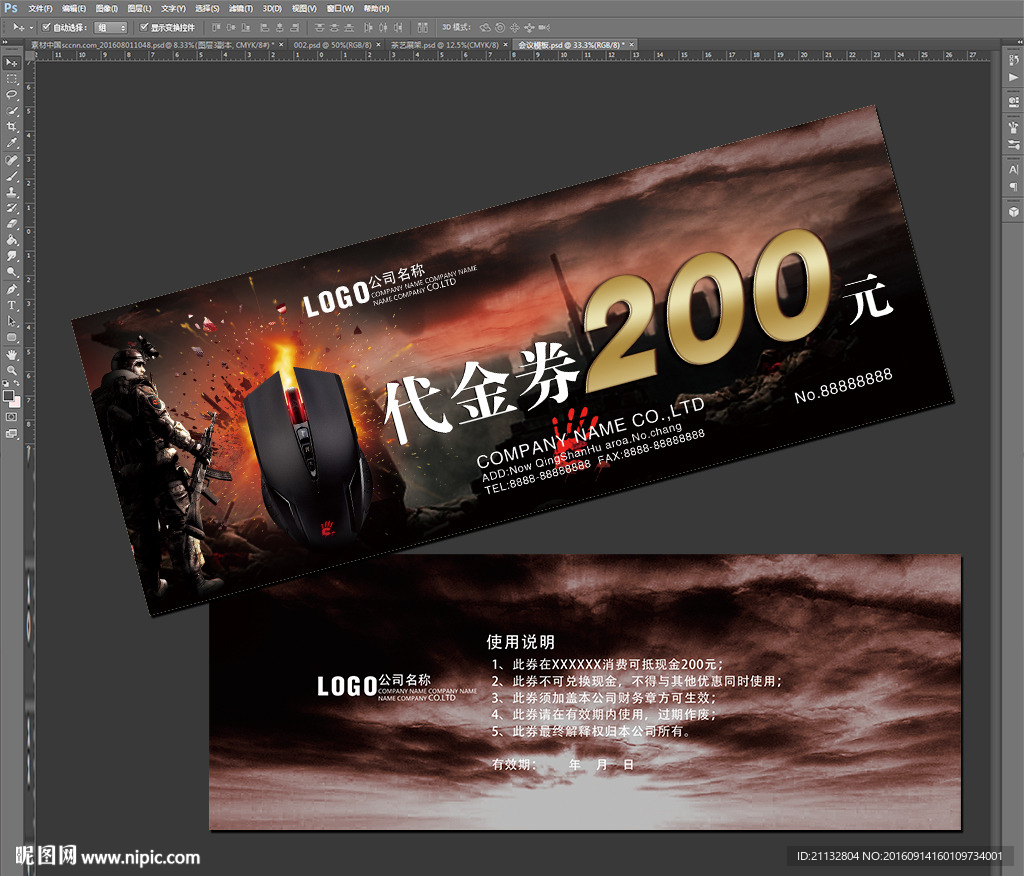The height and width of the screenshot is (876, 1024).
Task: Open the Paragraph panel icon
Action: tap(1013, 186)
